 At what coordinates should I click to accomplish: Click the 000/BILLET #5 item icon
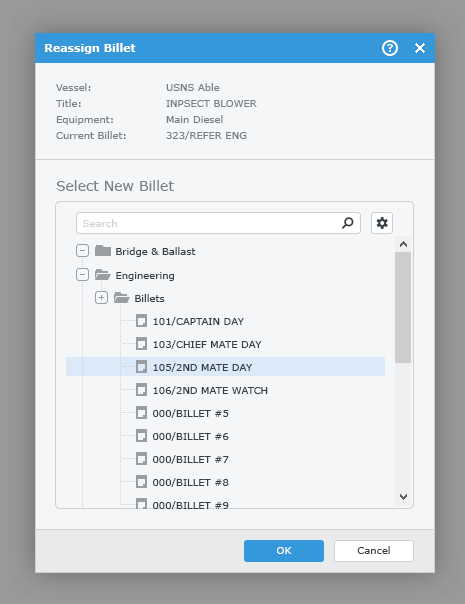[141, 413]
